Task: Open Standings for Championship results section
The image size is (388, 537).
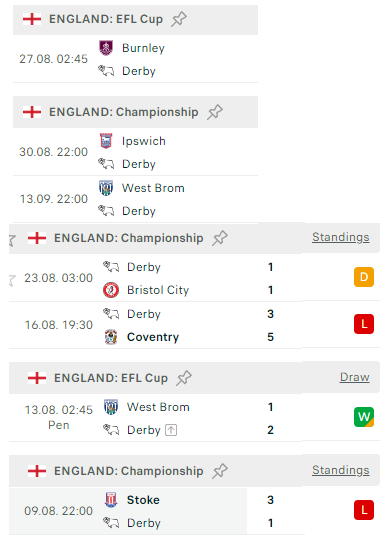Action: [x=340, y=237]
